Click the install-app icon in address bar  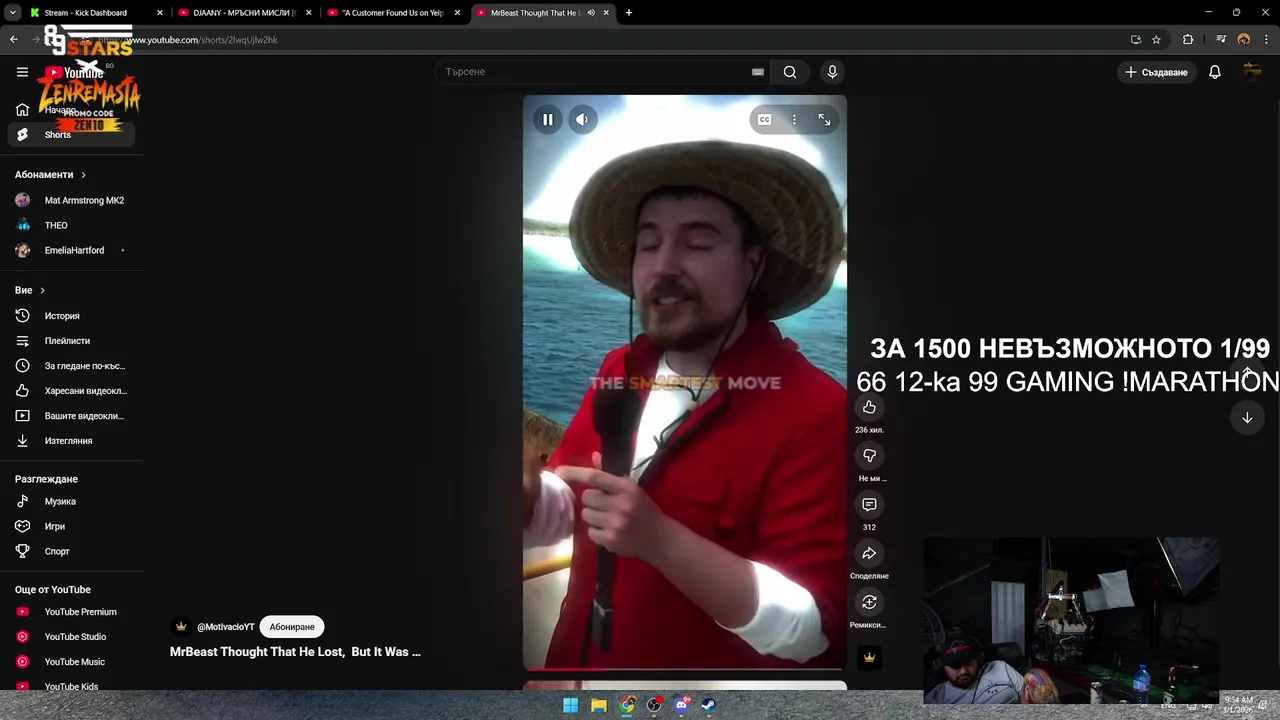point(1136,40)
